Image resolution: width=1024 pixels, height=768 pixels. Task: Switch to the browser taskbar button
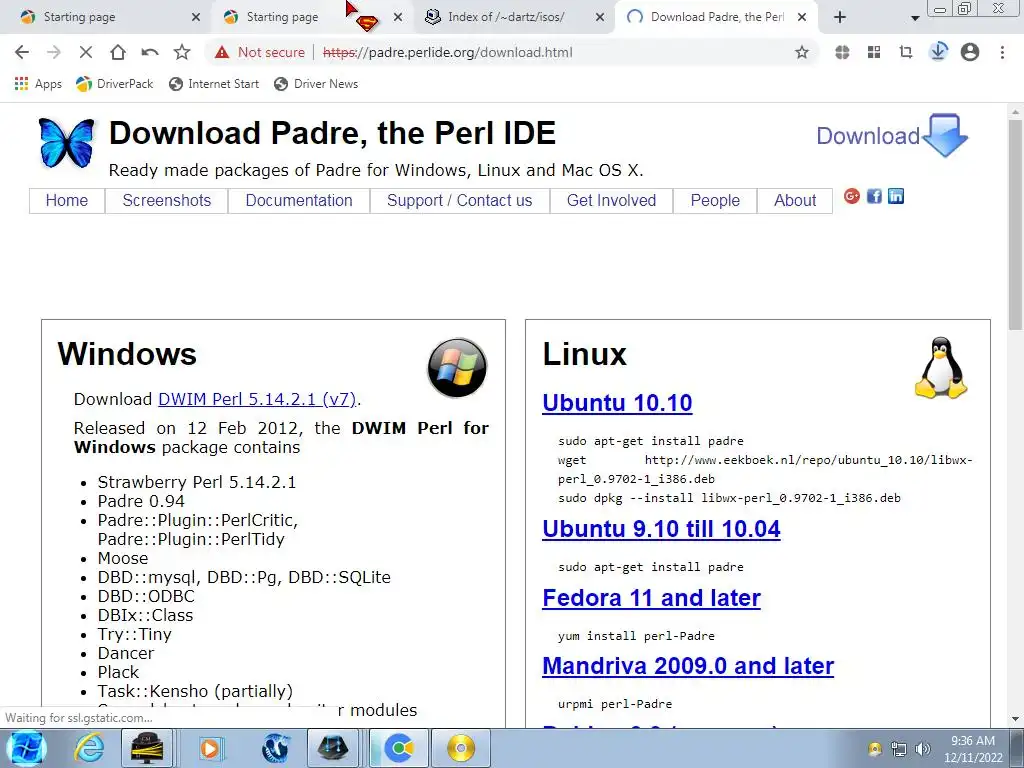point(398,748)
